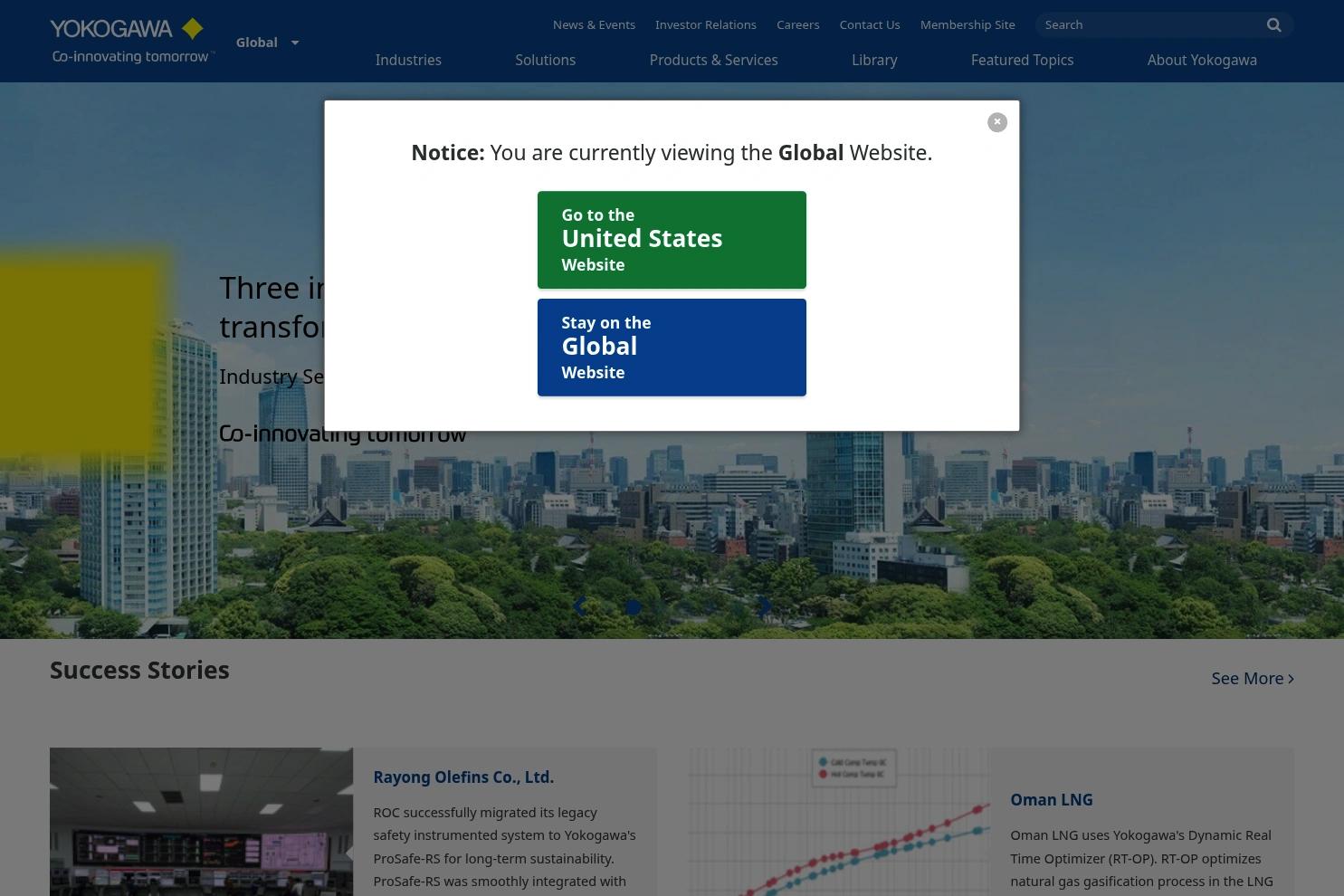Screen dimensions: 1344x896
Task: Go to News & Events
Action: (594, 24)
